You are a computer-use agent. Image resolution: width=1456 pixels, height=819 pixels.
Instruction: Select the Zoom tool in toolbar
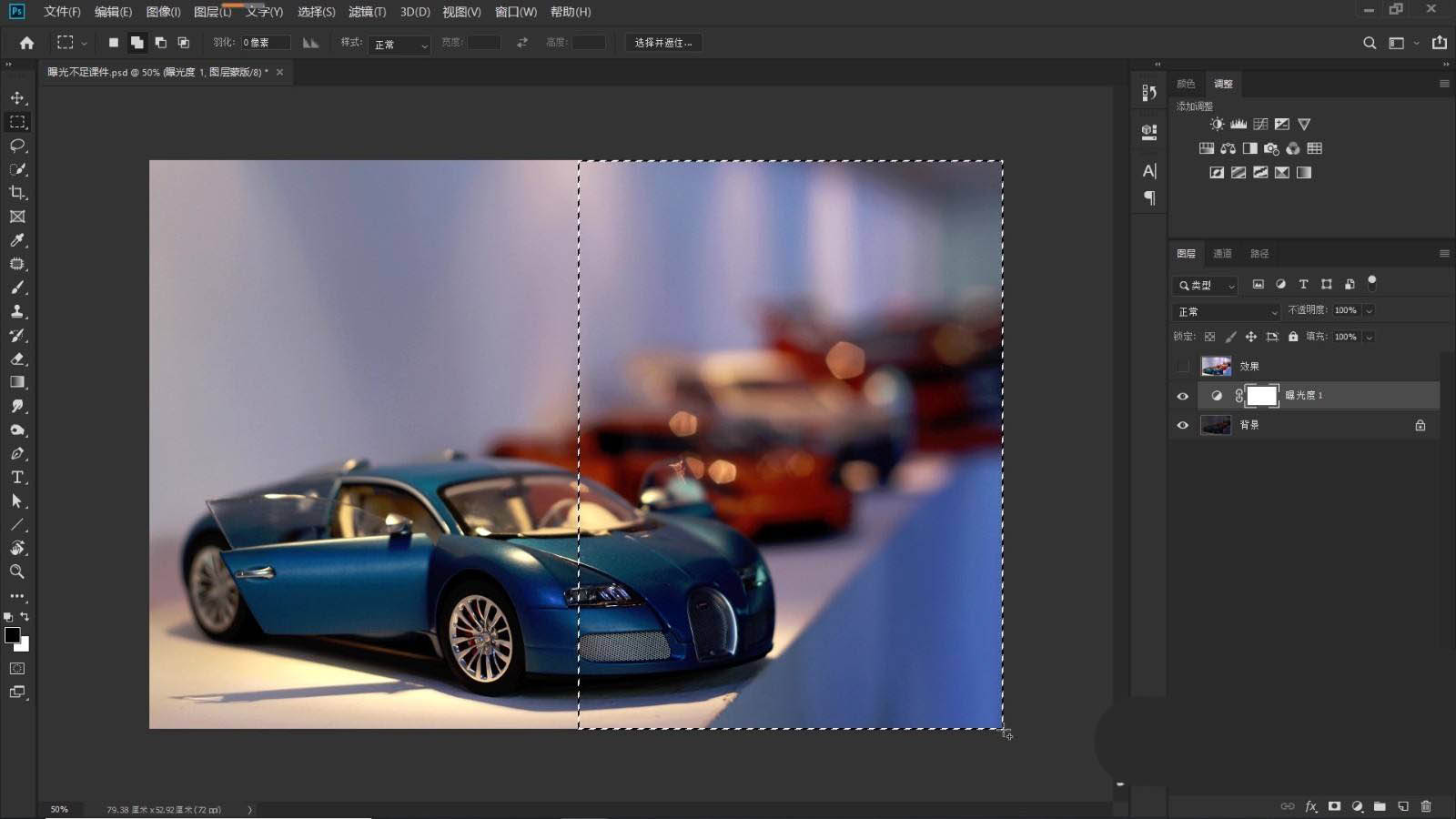[x=17, y=571]
